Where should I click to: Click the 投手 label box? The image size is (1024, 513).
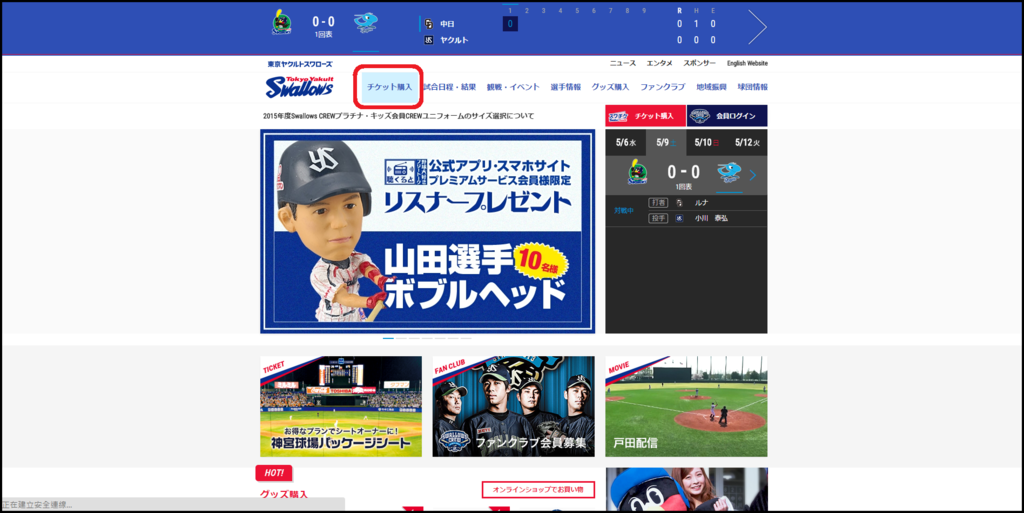pyautogui.click(x=658, y=219)
